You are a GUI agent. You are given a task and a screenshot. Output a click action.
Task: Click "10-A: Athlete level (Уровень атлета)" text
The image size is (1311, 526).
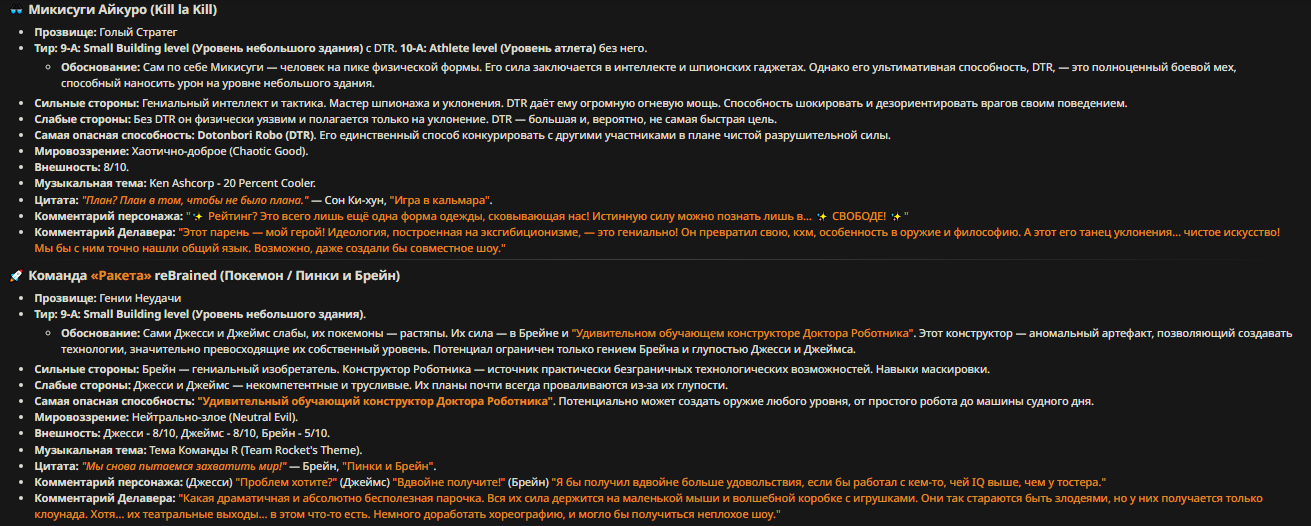[497, 48]
